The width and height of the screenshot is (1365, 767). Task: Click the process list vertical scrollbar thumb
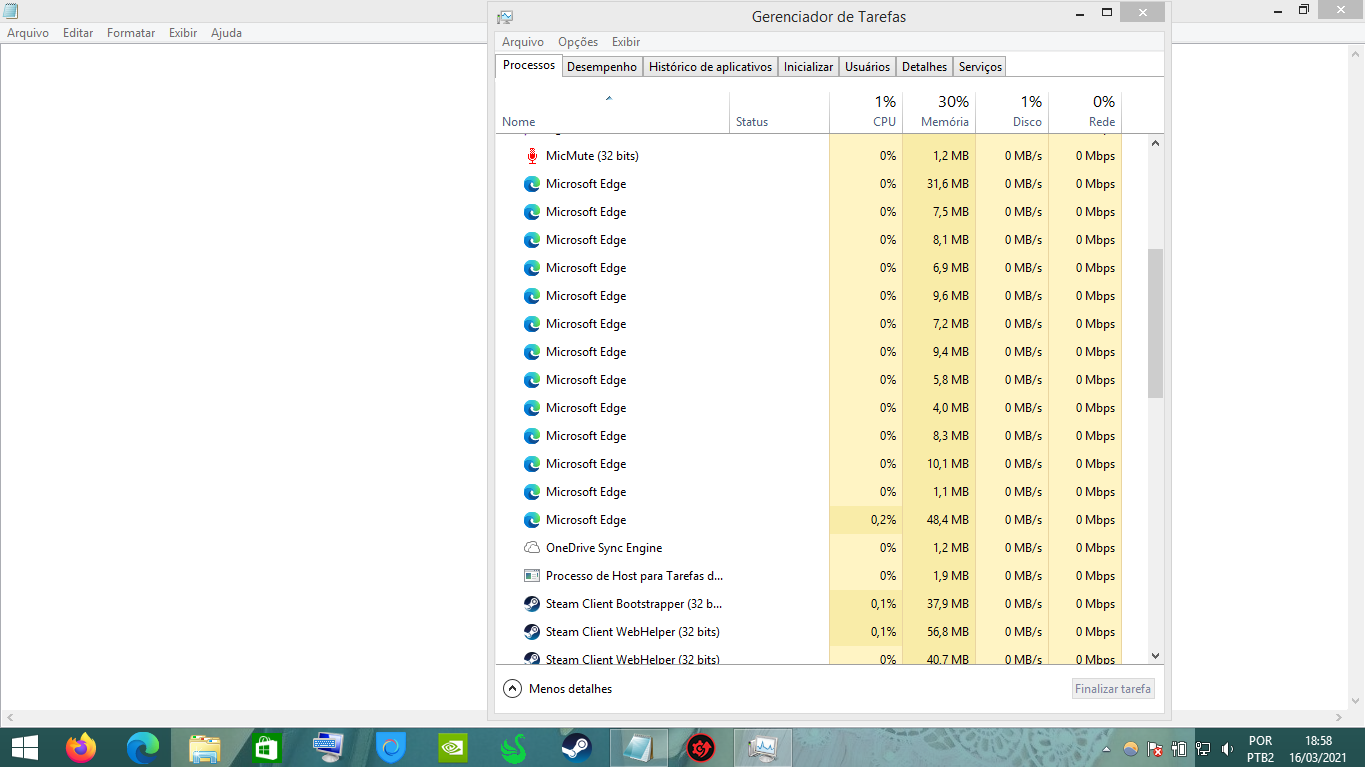coord(1155,323)
